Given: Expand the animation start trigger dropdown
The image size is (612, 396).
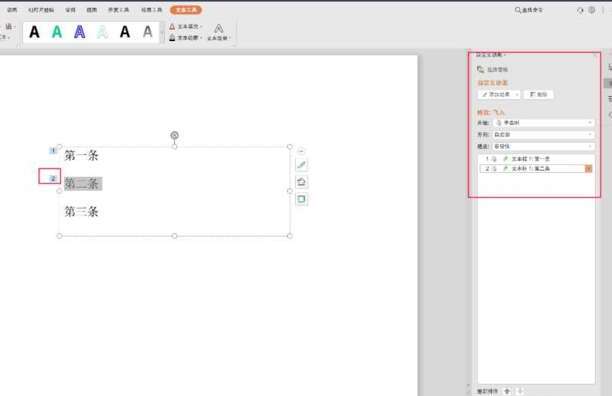Looking at the screenshot, I should tap(543, 123).
